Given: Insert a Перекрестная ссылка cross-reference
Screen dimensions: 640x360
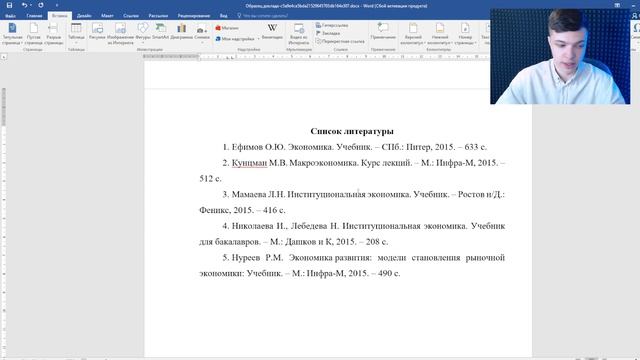Looking at the screenshot, I should [x=340, y=41].
